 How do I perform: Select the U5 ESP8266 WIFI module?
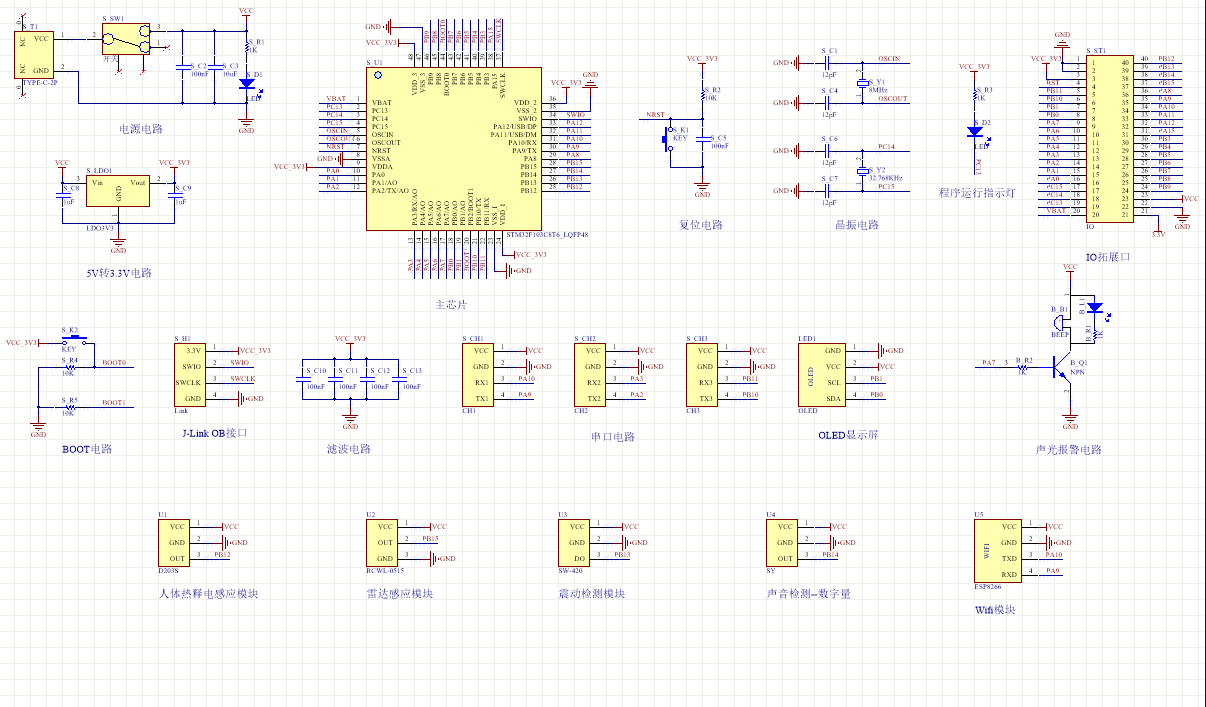996,550
